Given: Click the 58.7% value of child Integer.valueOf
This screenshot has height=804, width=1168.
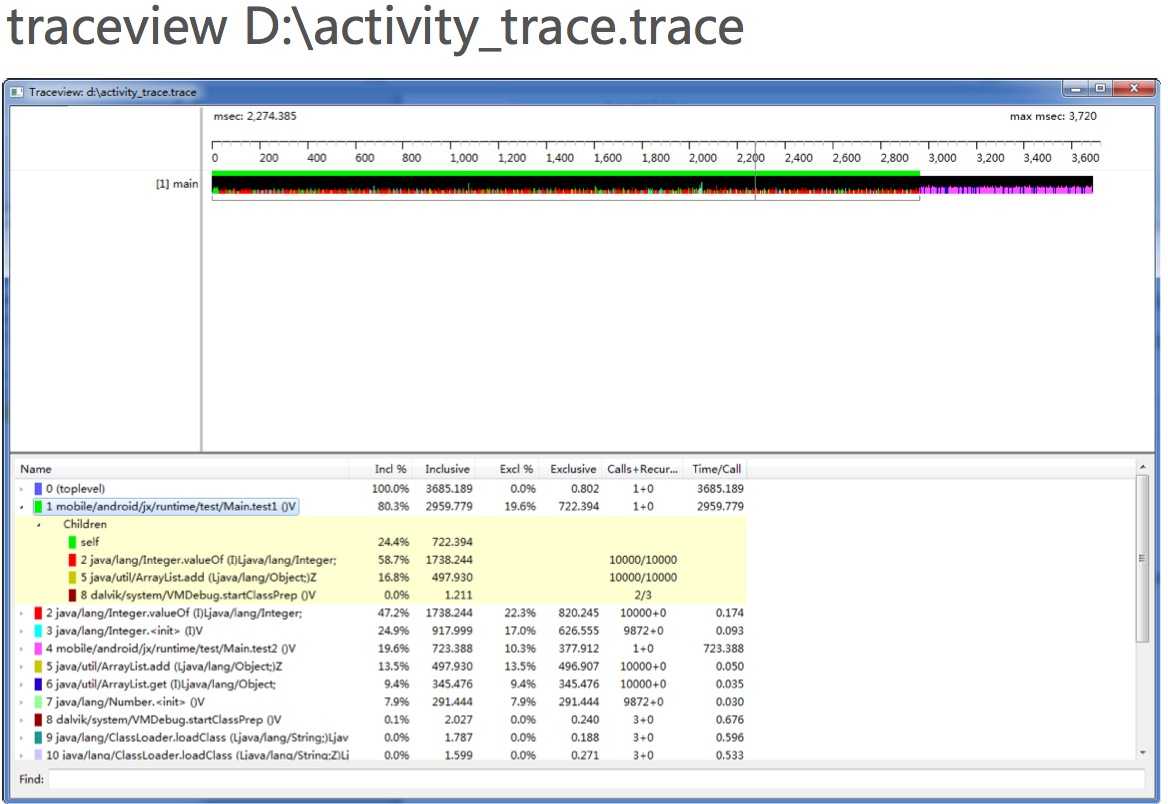Looking at the screenshot, I should pos(393,560).
